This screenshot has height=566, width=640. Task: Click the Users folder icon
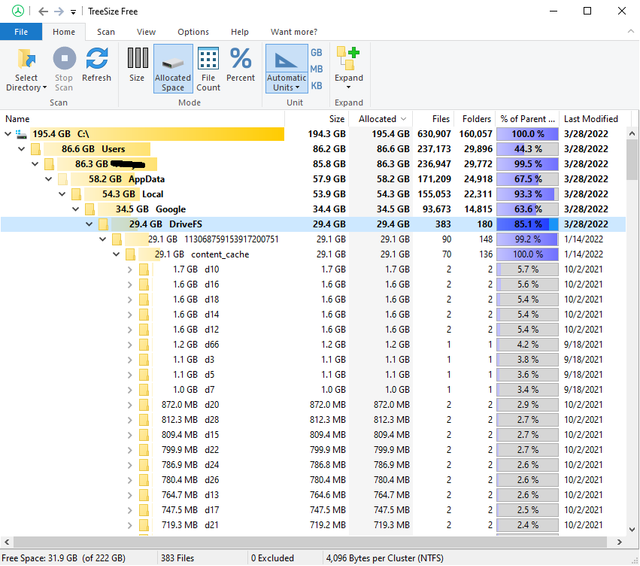coord(36,149)
